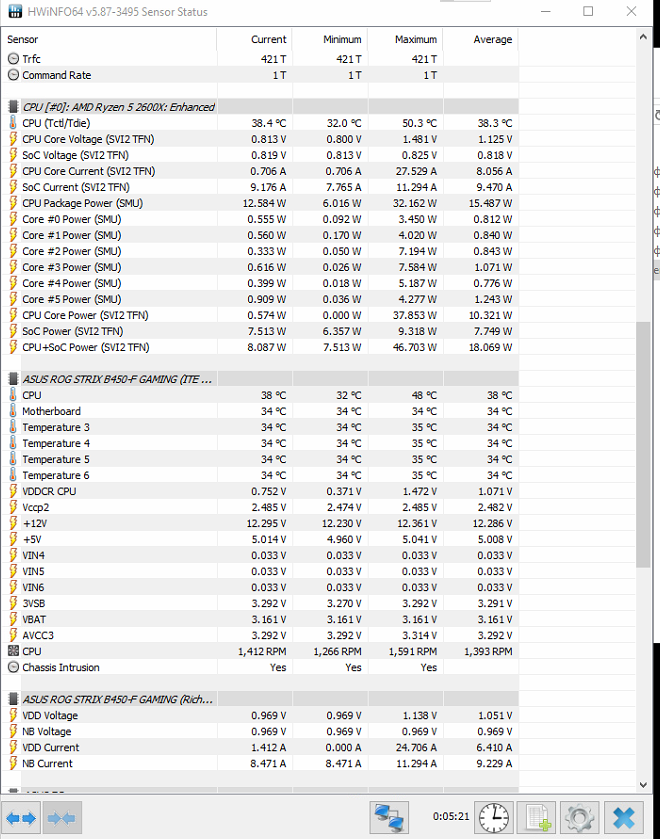Click the Maximum column header
The height and width of the screenshot is (839, 660).
pos(405,39)
